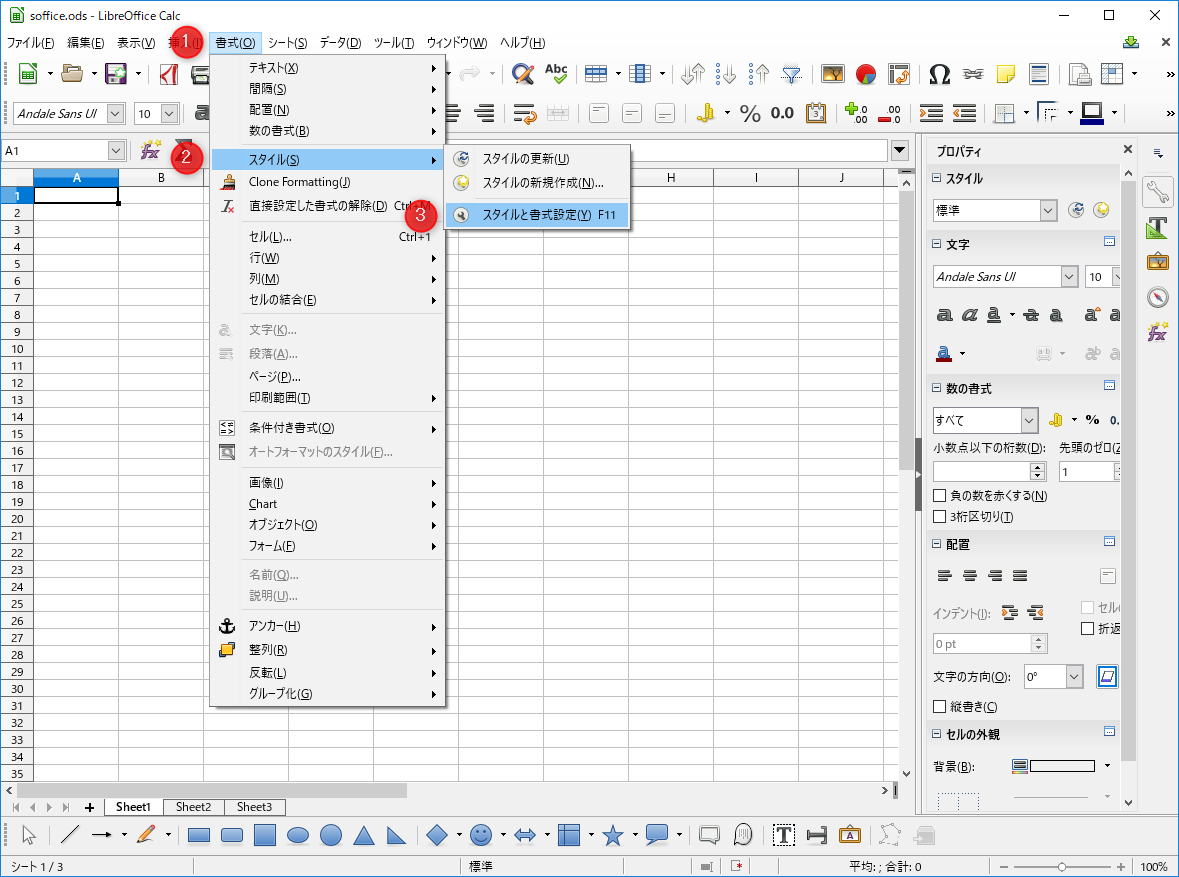The height and width of the screenshot is (877, 1179).
Task: Open the Navigator compass icon in sidebar
Action: (1158, 297)
